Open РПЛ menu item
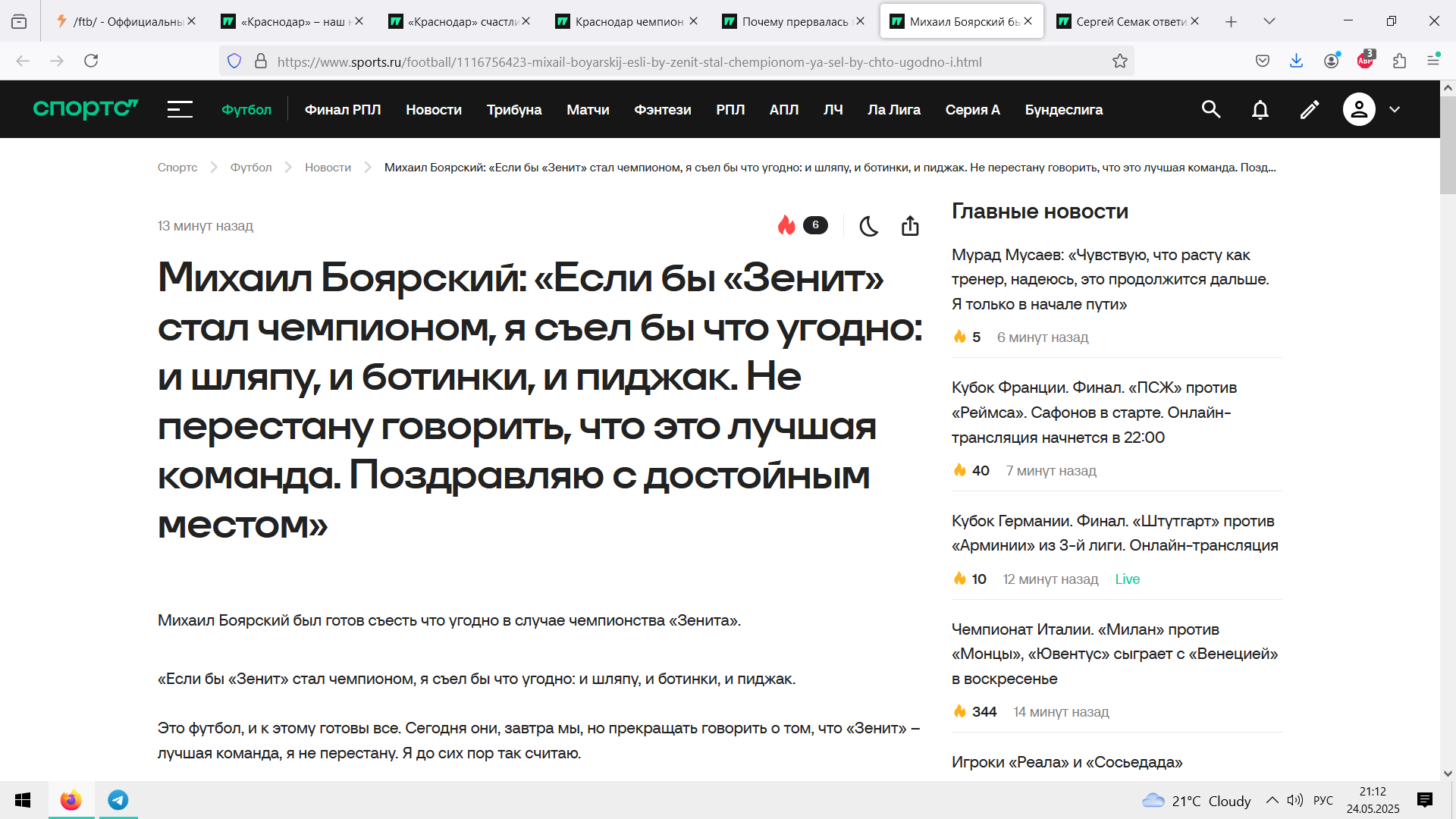This screenshot has height=819, width=1456. click(730, 110)
